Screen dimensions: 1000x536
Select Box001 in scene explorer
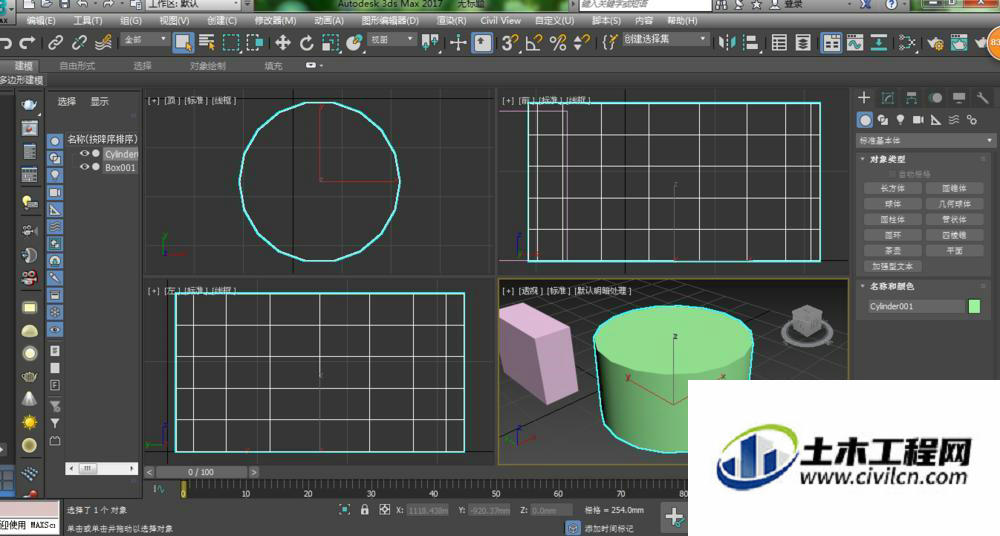click(x=121, y=168)
